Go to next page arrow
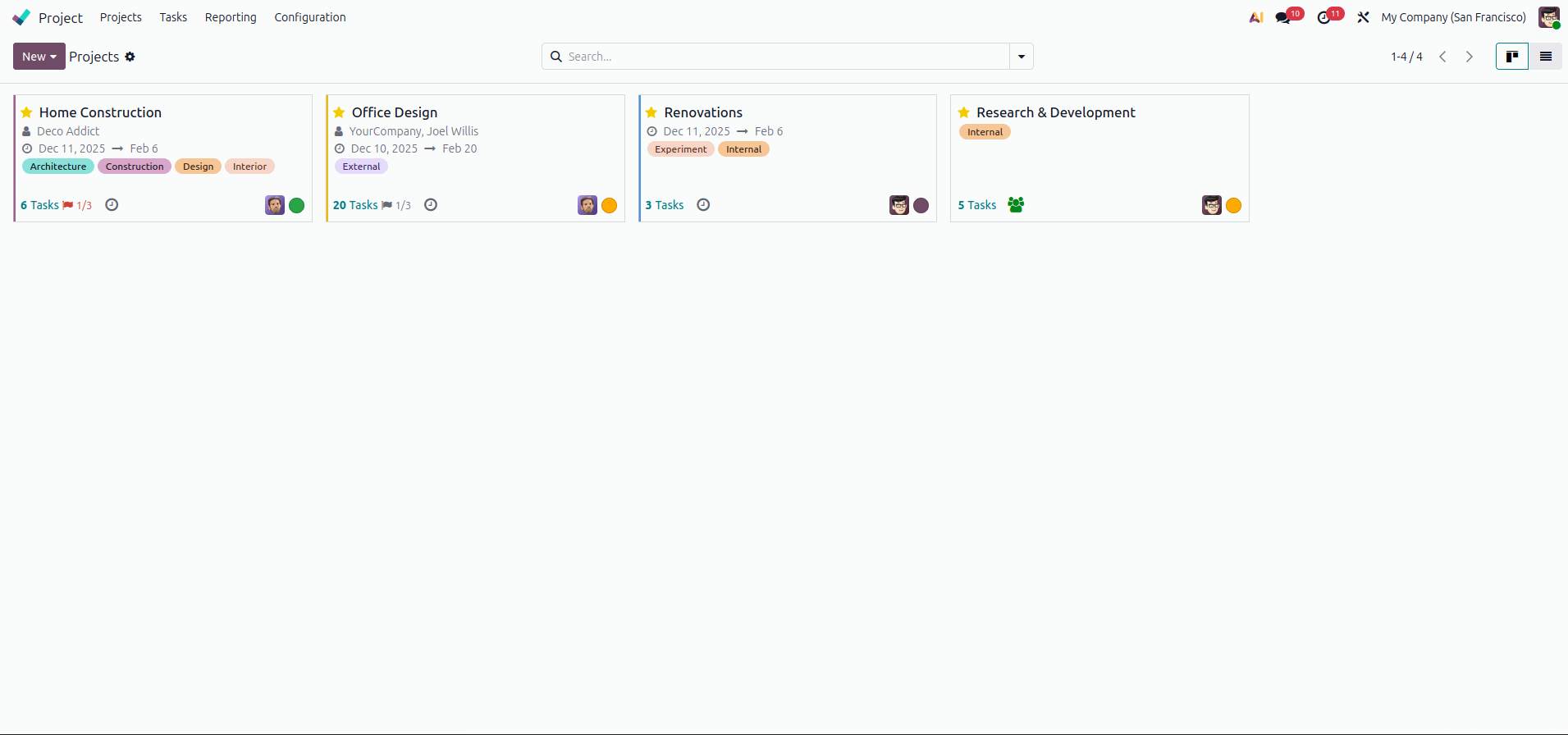The height and width of the screenshot is (735, 1568). coord(1470,57)
